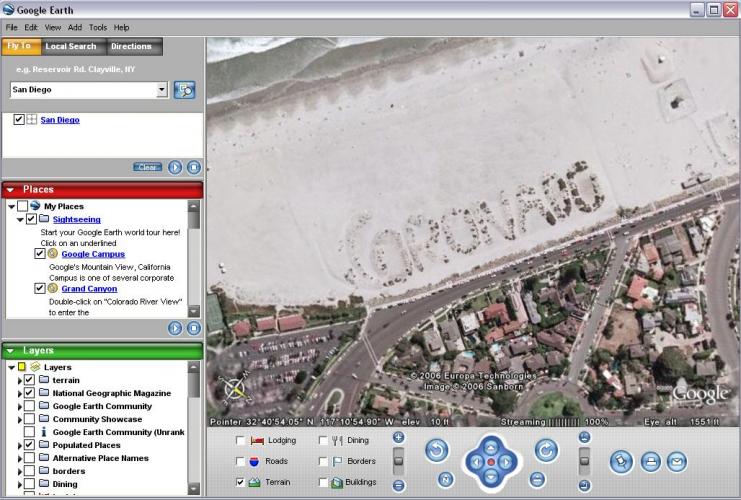This screenshot has height=500, width=741.
Task: Click the Print icon button
Action: click(x=650, y=461)
